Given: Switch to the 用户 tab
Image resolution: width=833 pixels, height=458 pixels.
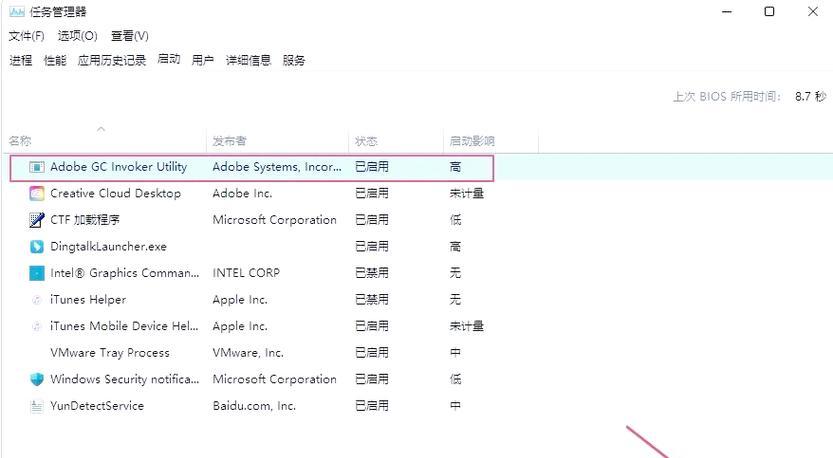Looking at the screenshot, I should pyautogui.click(x=202, y=61).
